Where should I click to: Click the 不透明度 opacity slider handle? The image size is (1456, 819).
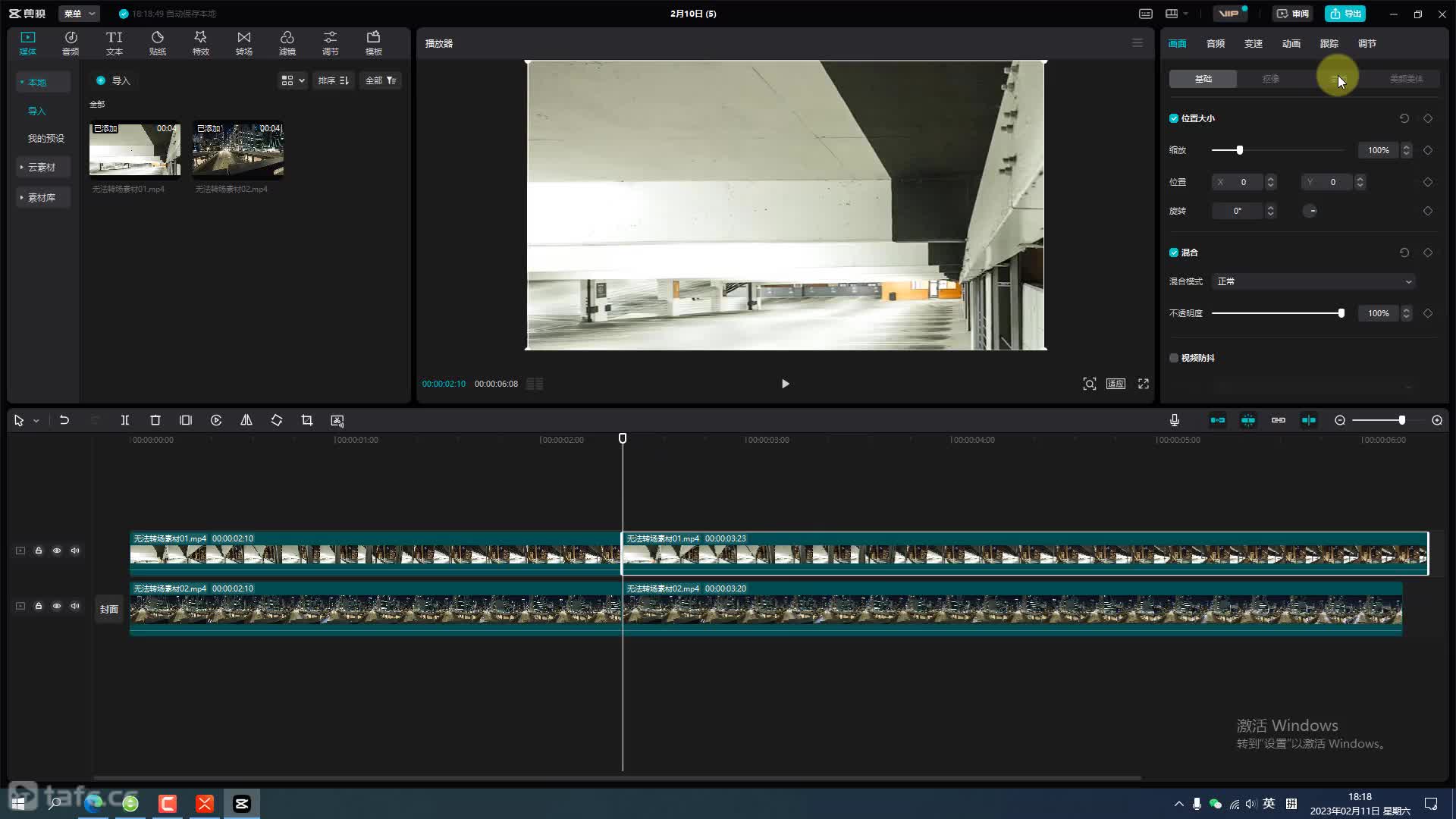click(x=1341, y=313)
